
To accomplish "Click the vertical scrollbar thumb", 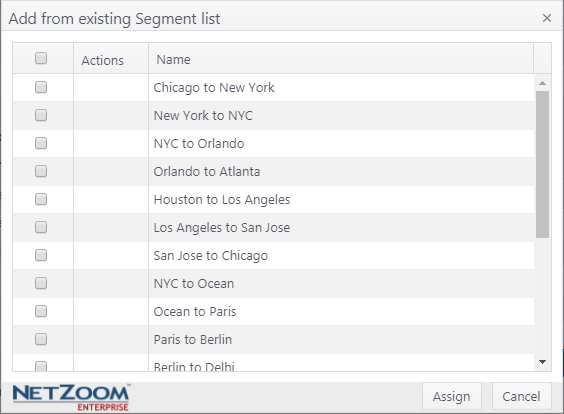I will 542,164.
